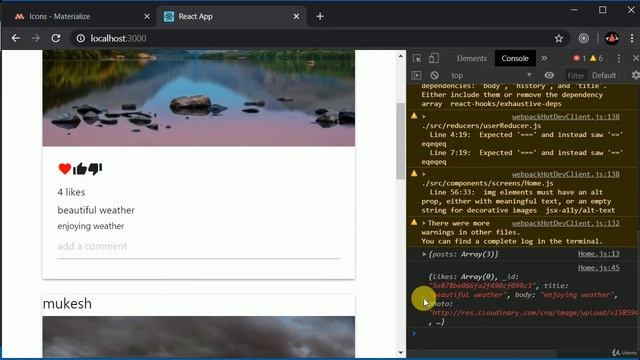The width and height of the screenshot is (640, 360).
Task: Click the 'beautiful weather' post title
Action: click(96, 210)
